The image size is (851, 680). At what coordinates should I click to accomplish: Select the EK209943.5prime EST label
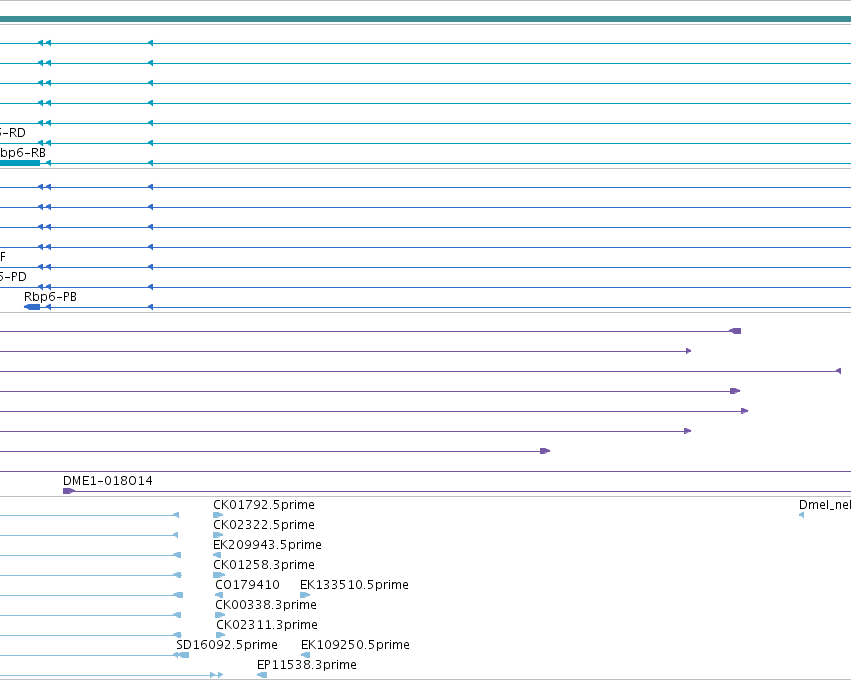coord(268,545)
